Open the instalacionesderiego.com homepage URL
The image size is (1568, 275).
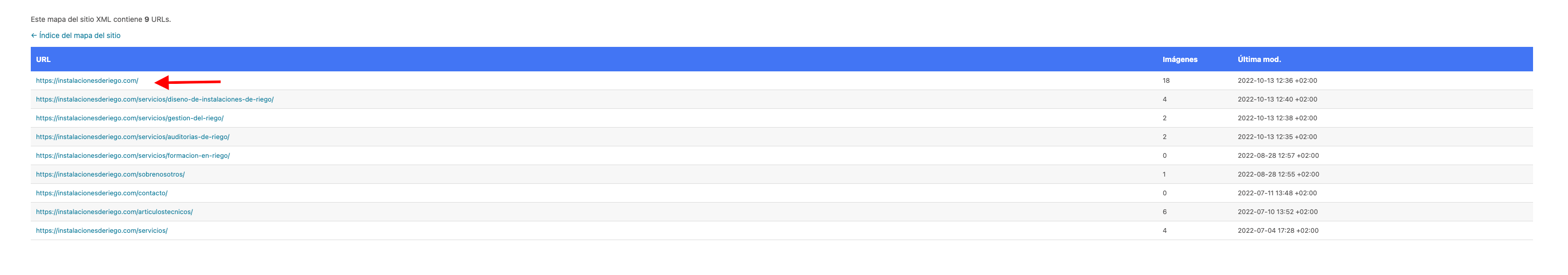pos(87,80)
